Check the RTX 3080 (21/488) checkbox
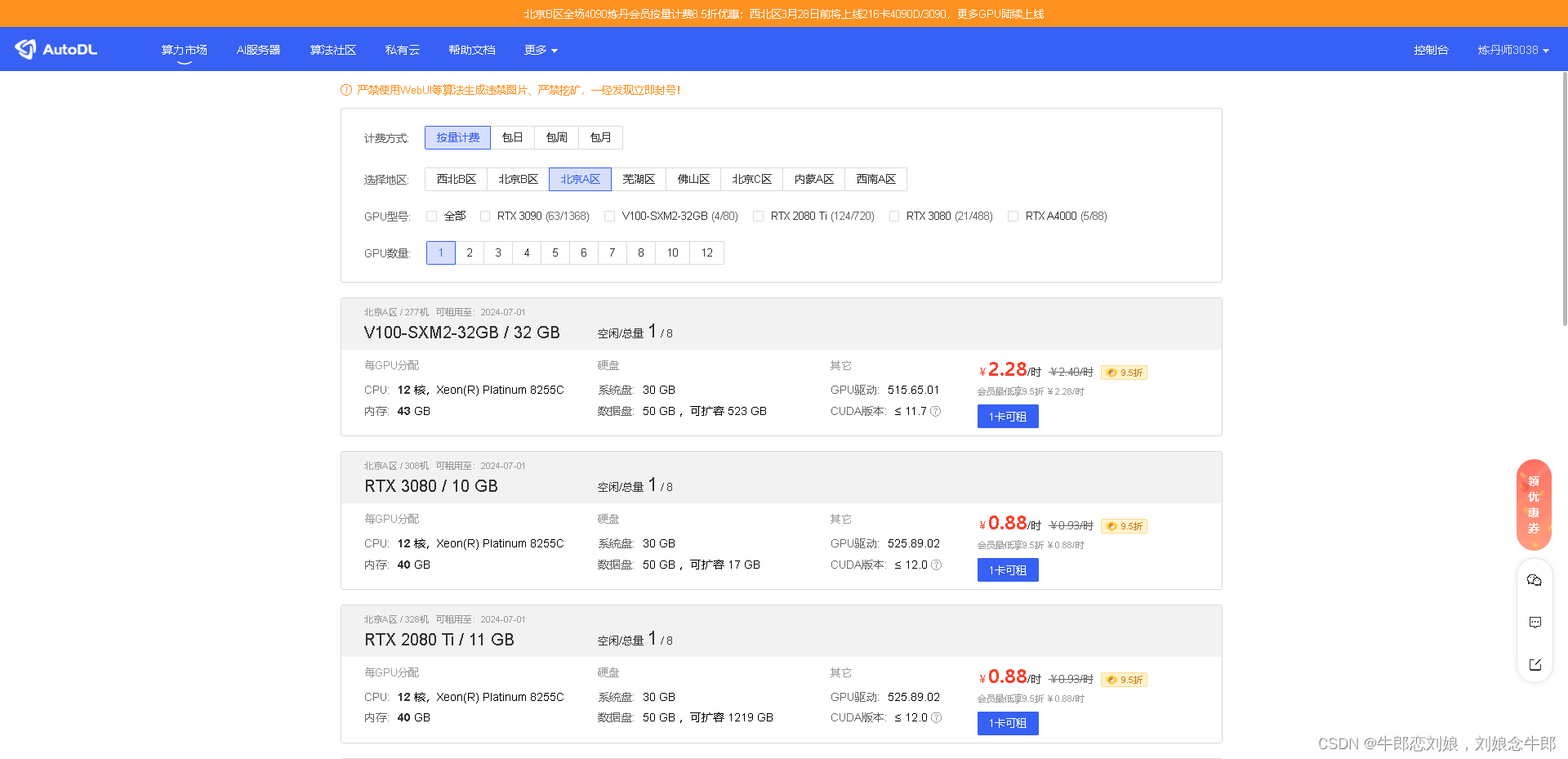This screenshot has width=1568, height=759. click(x=893, y=216)
